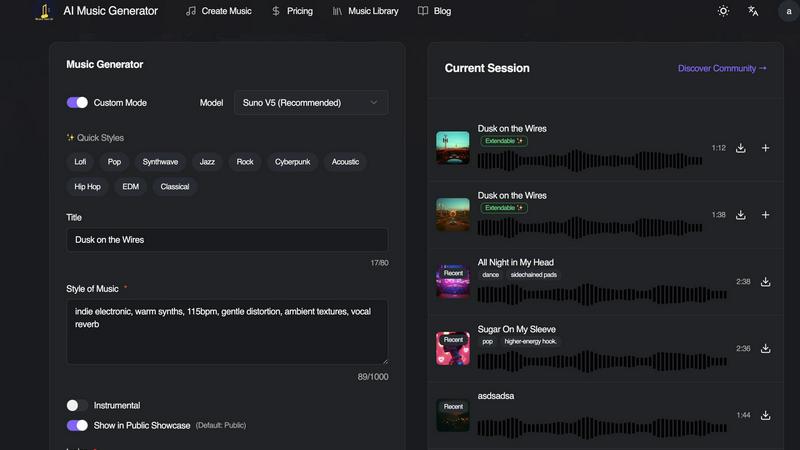Select the Hip Hop quick style
The image size is (800, 450).
[x=87, y=187]
